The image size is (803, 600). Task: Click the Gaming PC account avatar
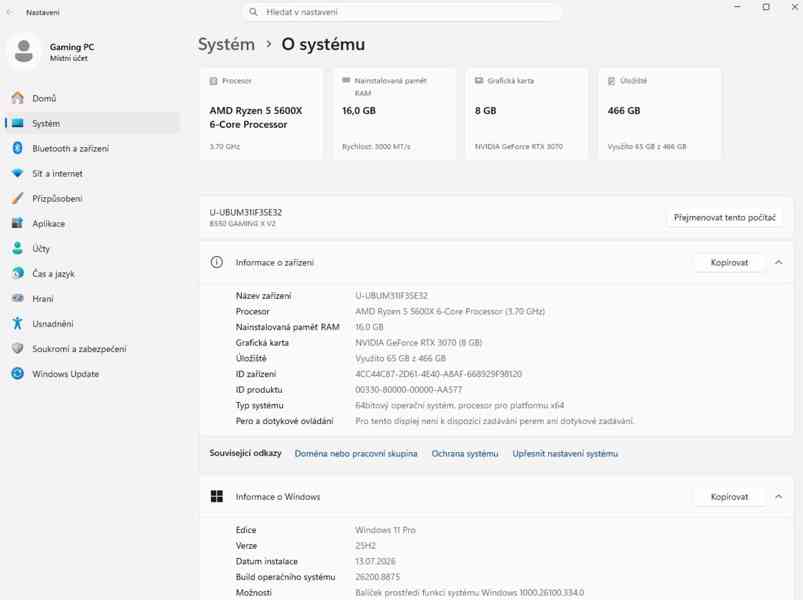click(24, 51)
